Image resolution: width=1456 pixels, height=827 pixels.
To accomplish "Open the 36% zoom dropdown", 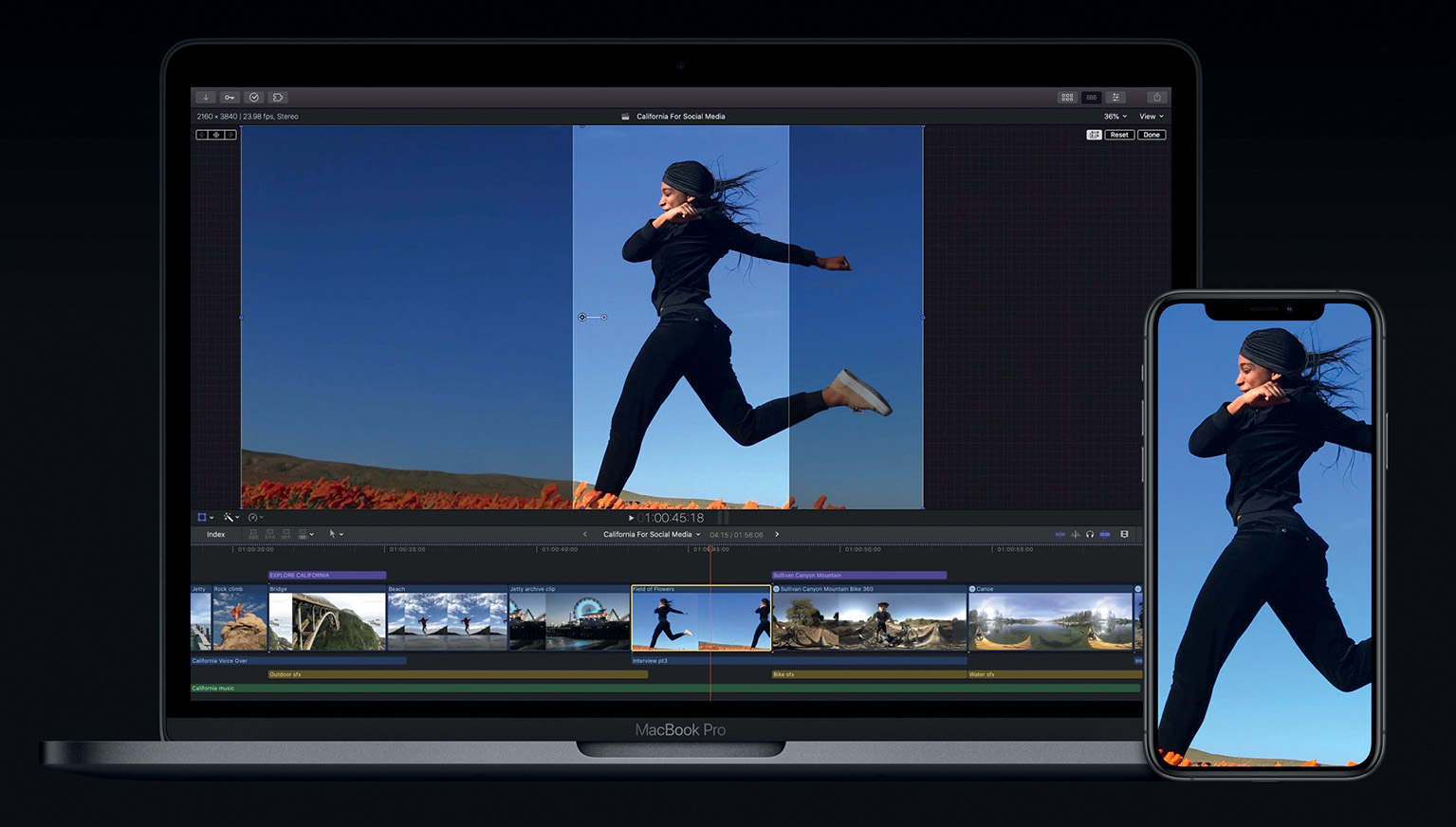I will (x=1115, y=117).
